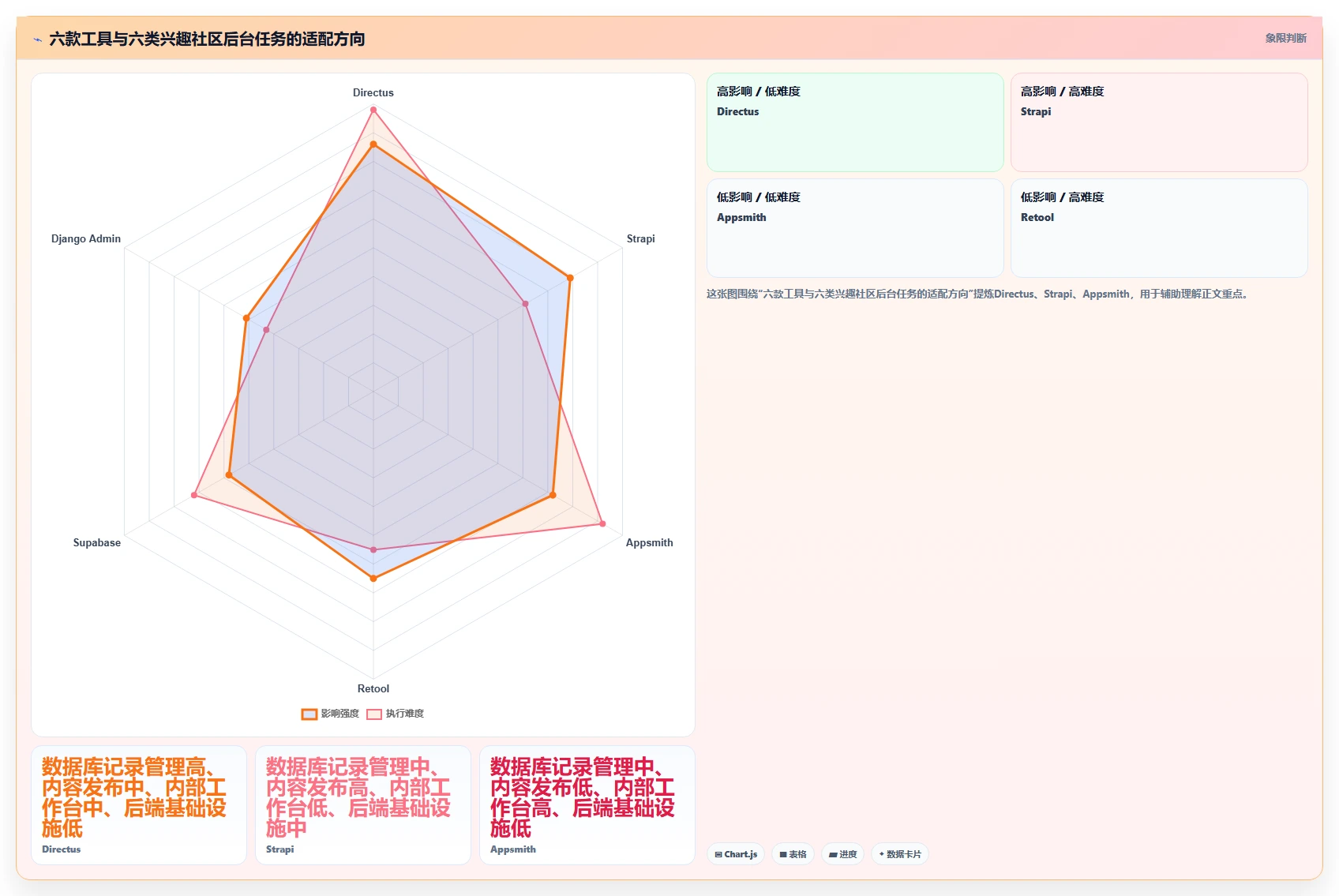Open the Chart.js tag

tap(736, 854)
